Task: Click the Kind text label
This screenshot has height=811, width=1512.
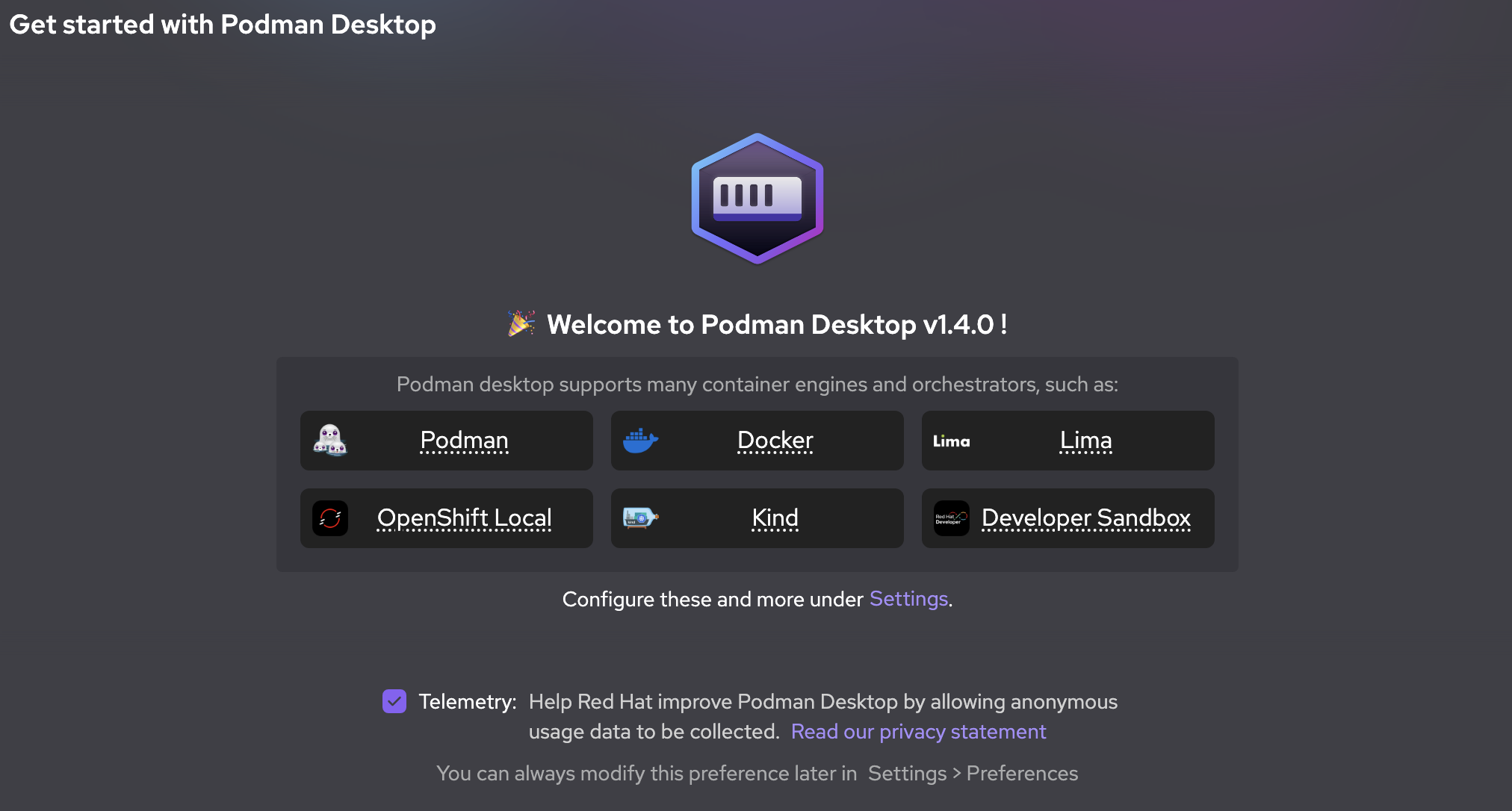Action: (x=775, y=518)
